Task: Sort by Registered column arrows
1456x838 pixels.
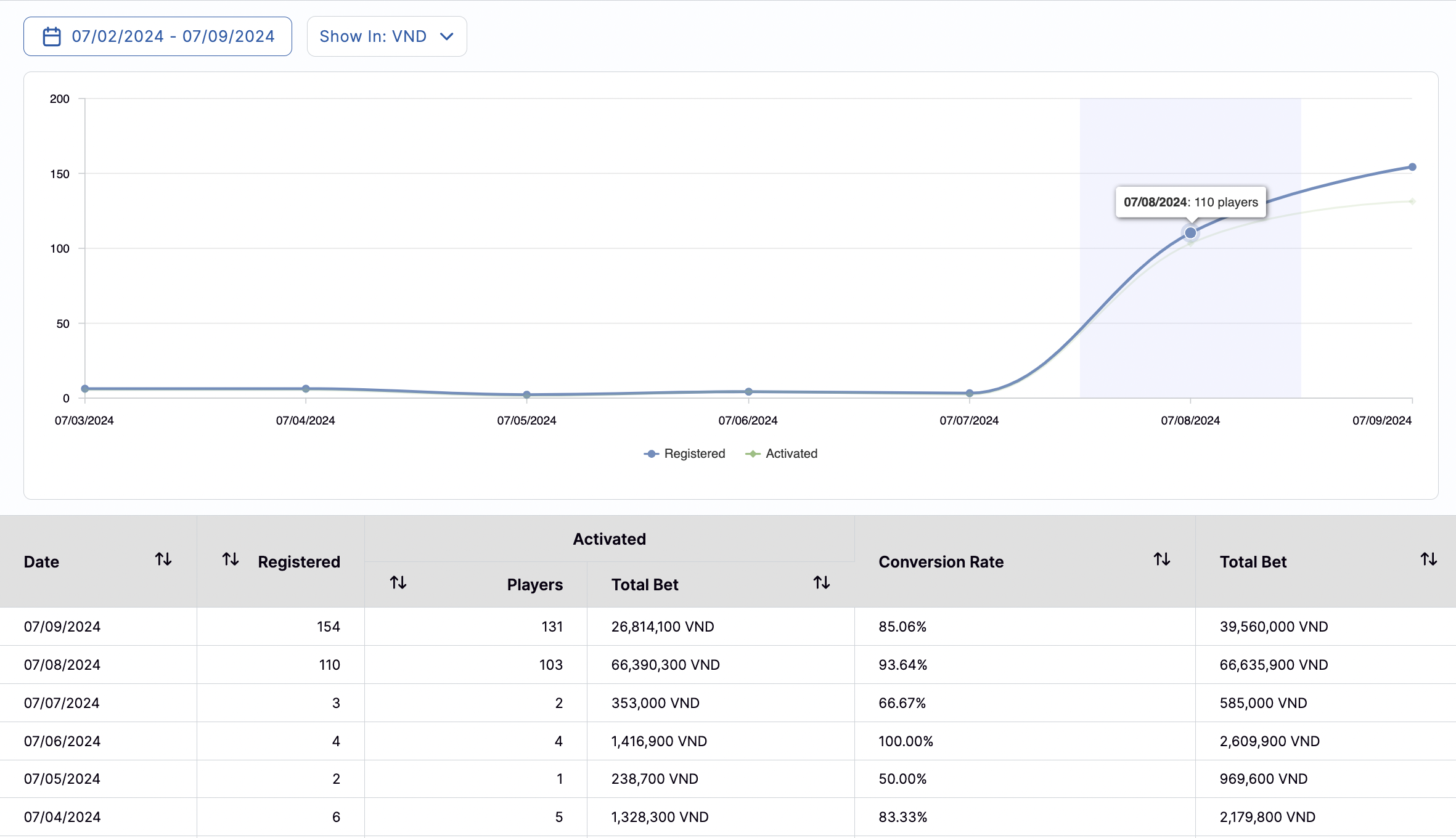Action: pyautogui.click(x=231, y=559)
